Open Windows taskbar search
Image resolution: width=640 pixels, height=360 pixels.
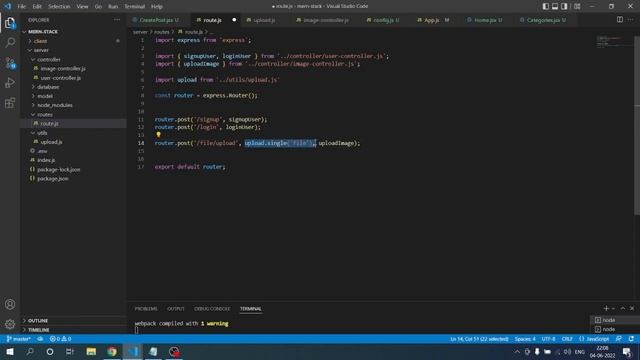[x=30, y=351]
